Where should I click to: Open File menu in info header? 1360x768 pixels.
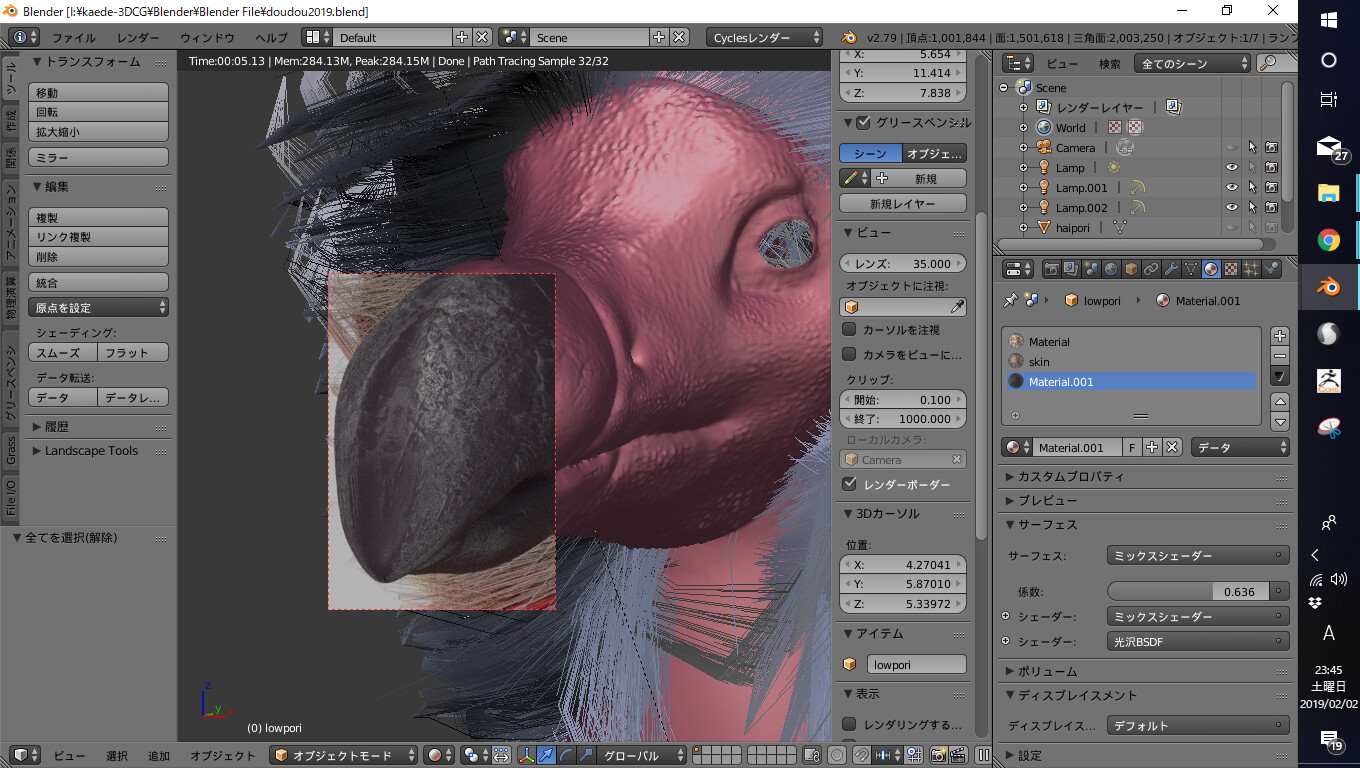[x=73, y=37]
